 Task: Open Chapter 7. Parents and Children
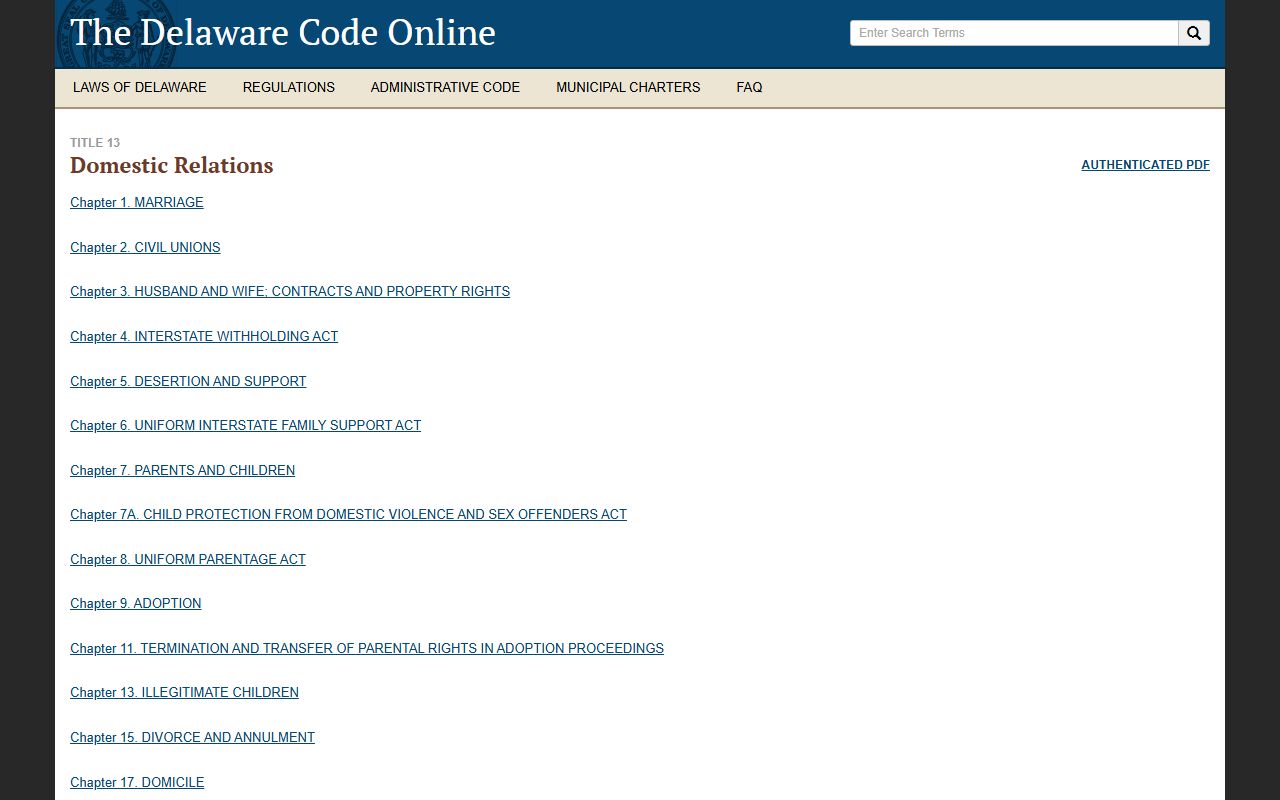pos(182,470)
